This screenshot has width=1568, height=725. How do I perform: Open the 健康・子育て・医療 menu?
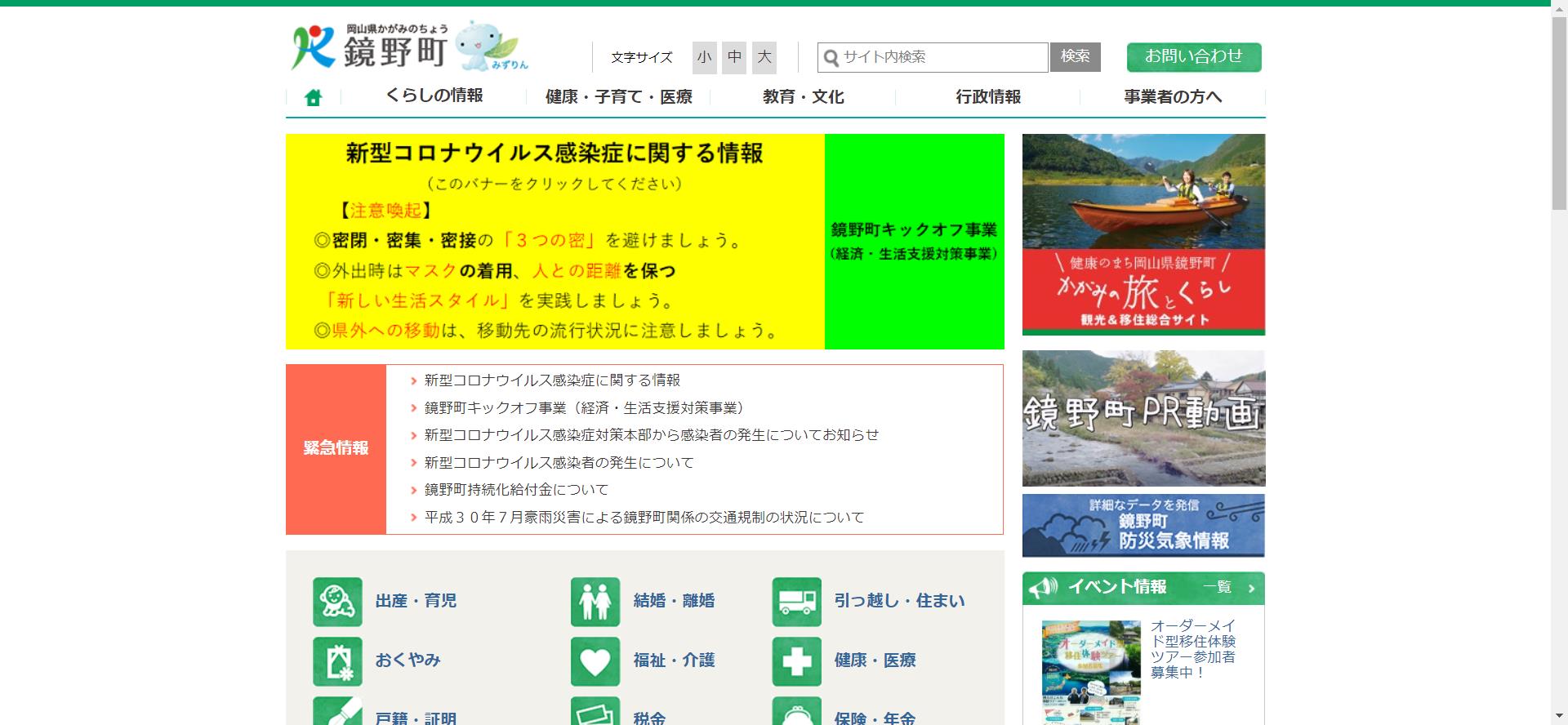click(618, 97)
